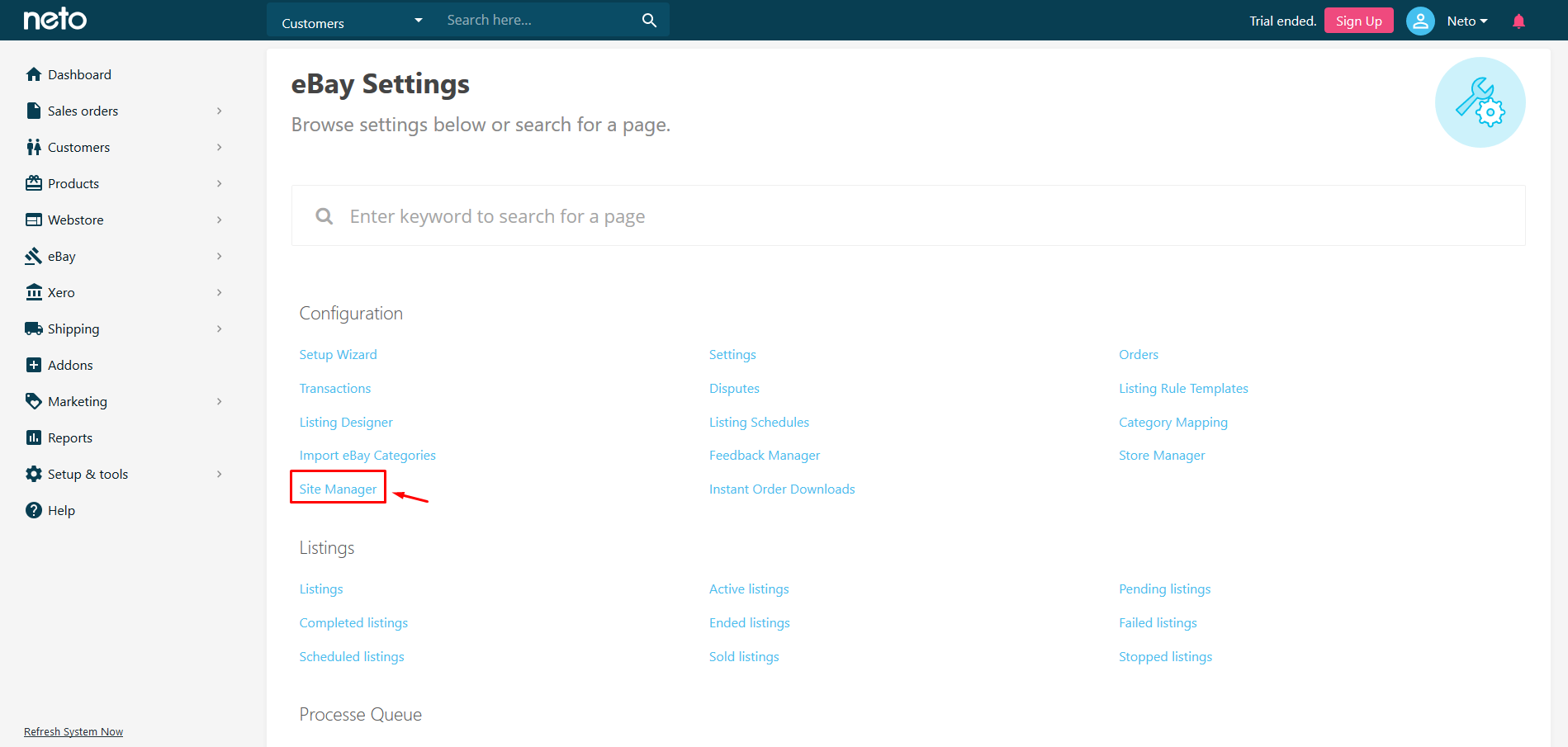
Task: Select Webstore menu label
Action: point(76,220)
